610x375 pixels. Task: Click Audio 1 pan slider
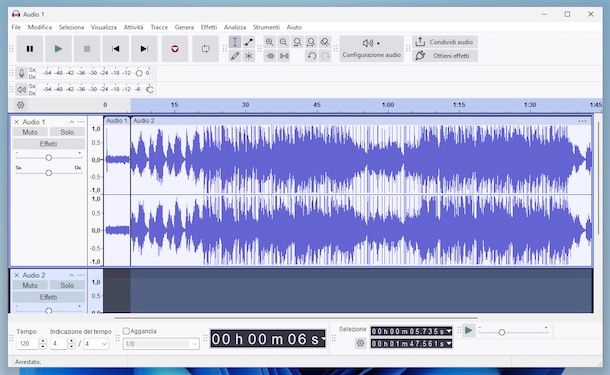(49, 173)
